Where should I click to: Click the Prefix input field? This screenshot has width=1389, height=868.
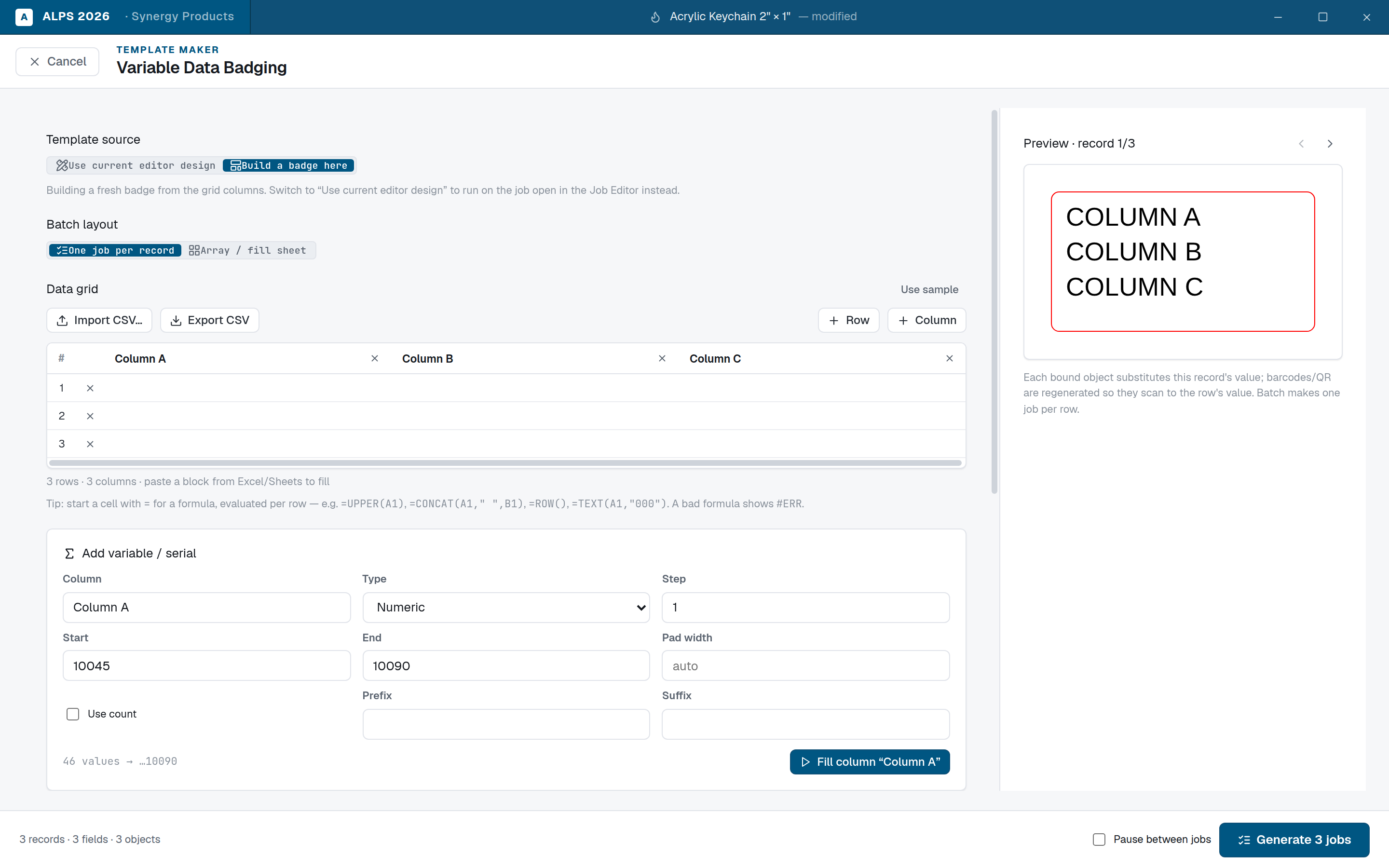[x=506, y=724]
